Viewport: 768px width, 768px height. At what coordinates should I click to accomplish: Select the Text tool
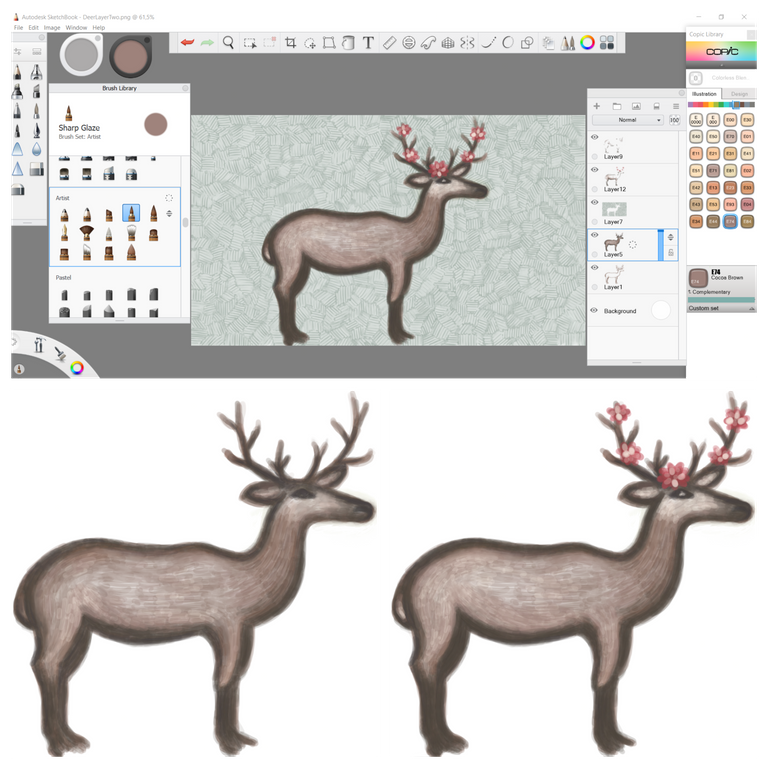pos(368,43)
